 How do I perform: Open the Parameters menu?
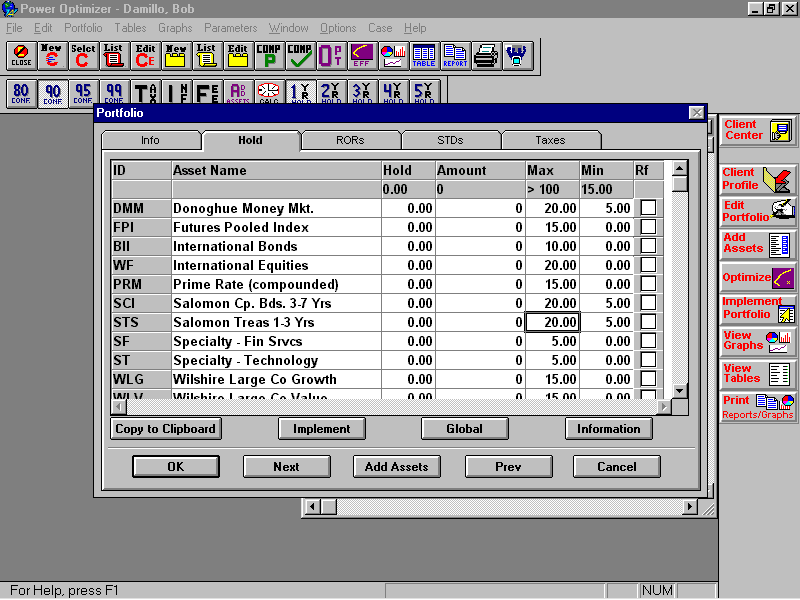pos(231,28)
